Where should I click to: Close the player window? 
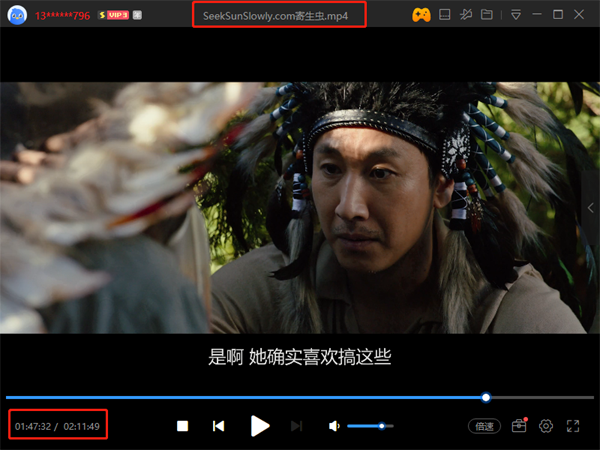coord(579,15)
